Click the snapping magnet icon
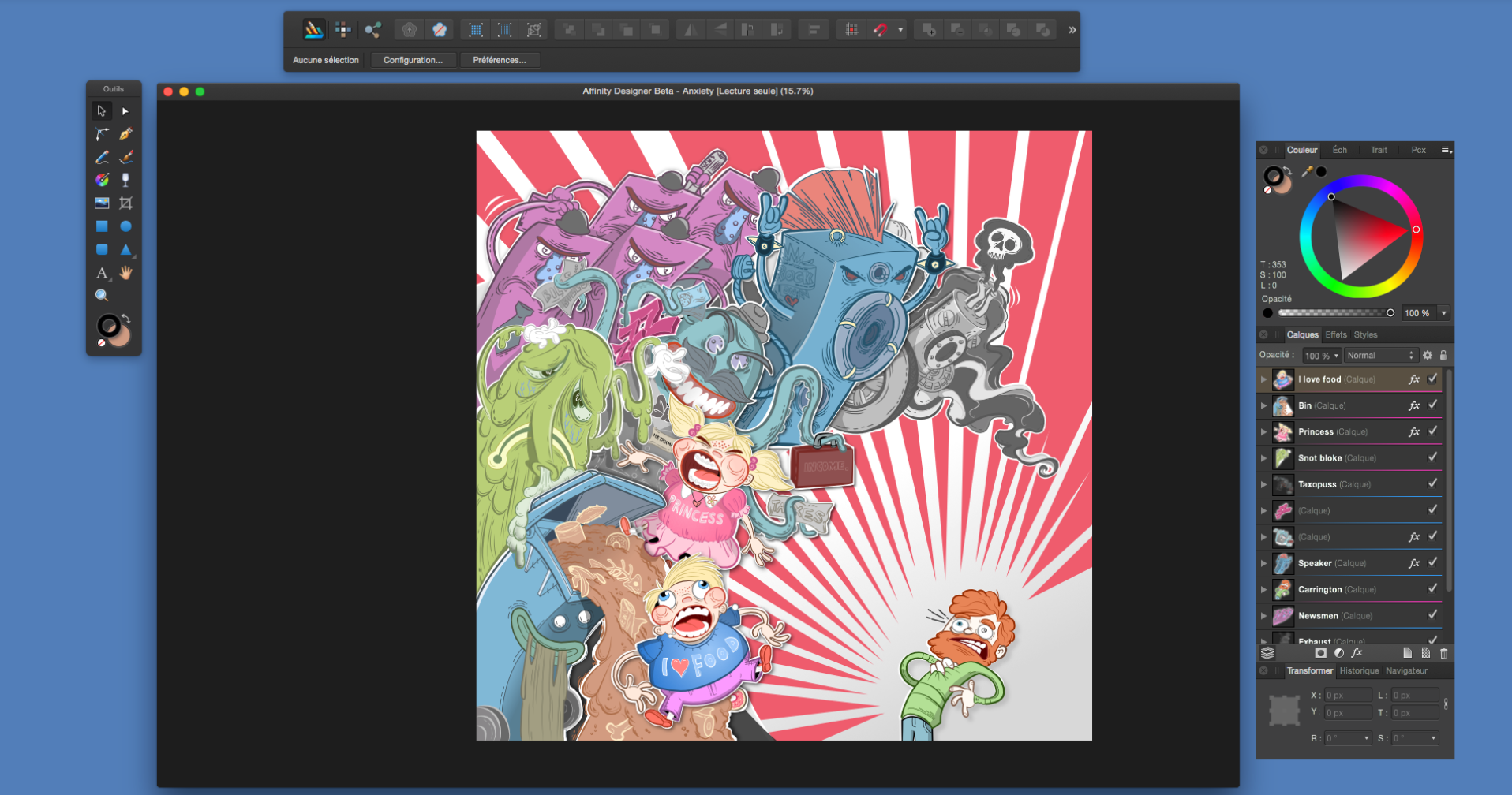Image resolution: width=1512 pixels, height=795 pixels. (x=881, y=30)
